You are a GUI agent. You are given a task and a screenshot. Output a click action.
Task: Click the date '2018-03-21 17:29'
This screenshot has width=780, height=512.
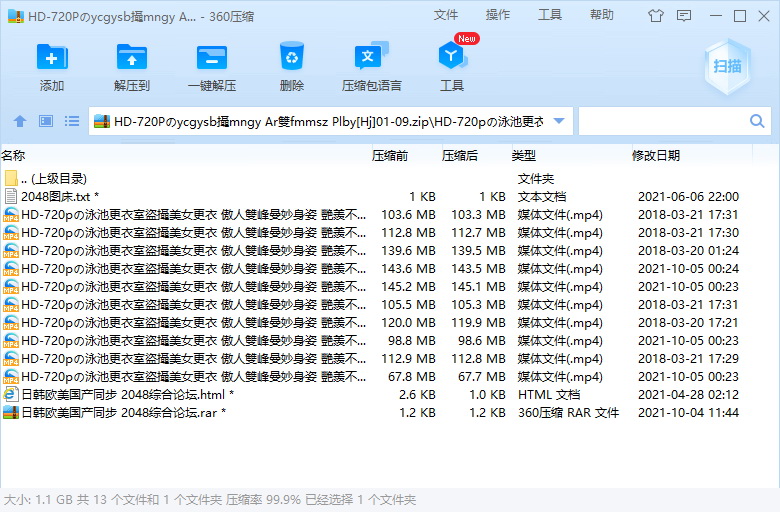(x=688, y=359)
